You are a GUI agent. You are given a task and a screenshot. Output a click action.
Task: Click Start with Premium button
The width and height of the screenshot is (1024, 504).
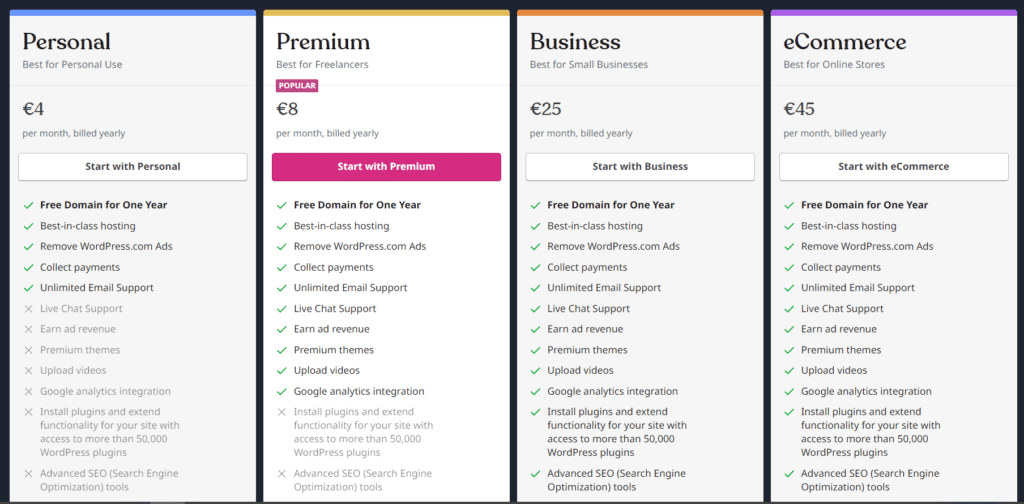click(386, 166)
